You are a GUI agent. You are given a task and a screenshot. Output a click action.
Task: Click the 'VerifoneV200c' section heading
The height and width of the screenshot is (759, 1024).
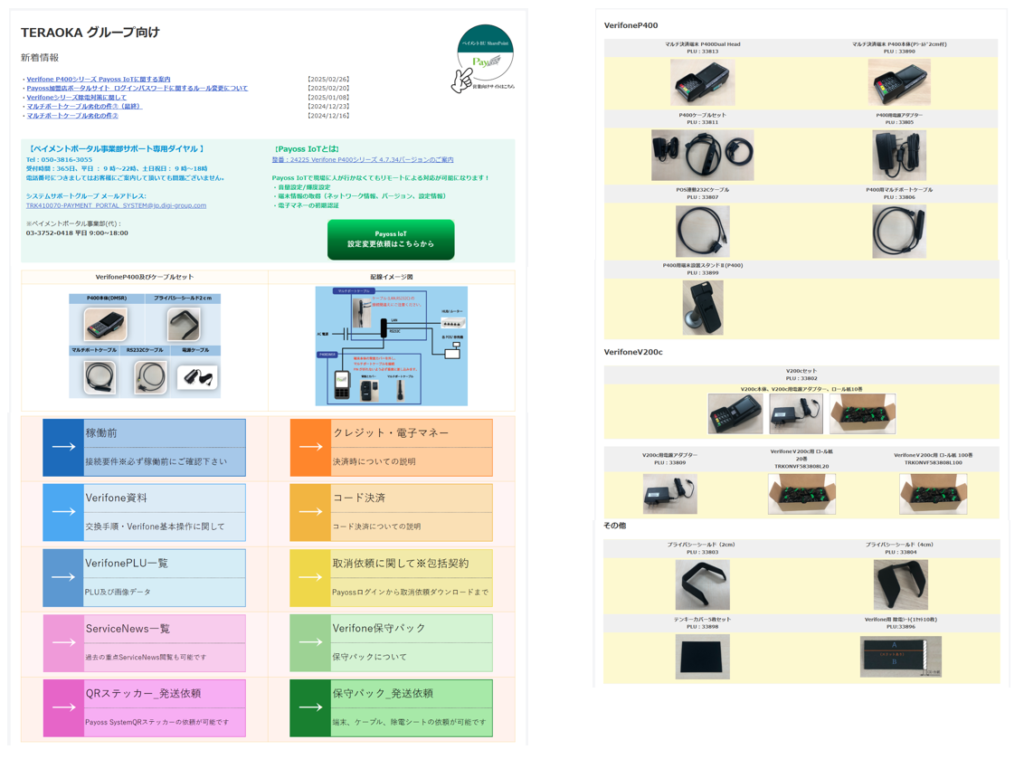point(633,352)
